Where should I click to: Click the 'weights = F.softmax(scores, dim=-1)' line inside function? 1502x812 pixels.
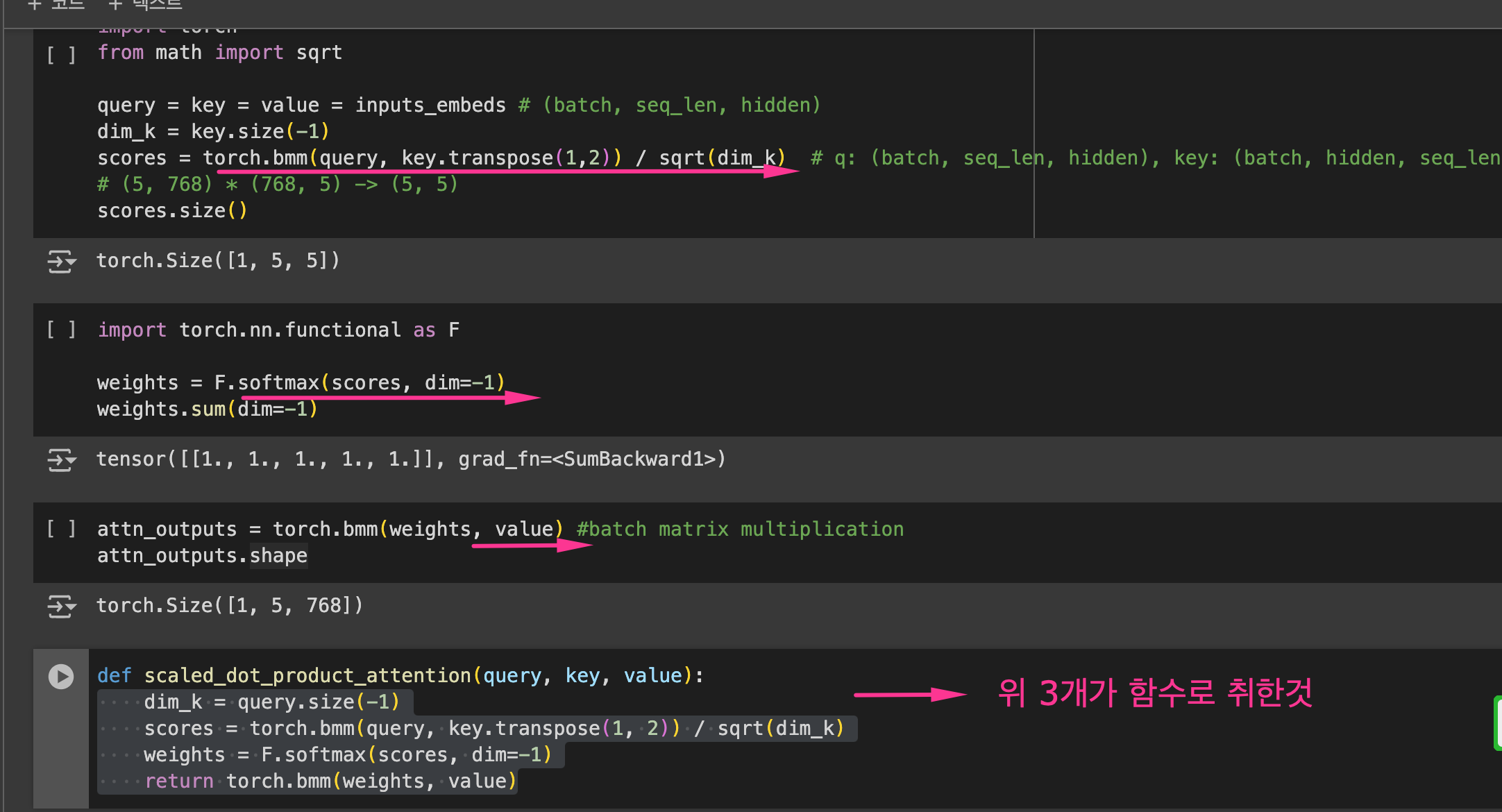[x=348, y=755]
